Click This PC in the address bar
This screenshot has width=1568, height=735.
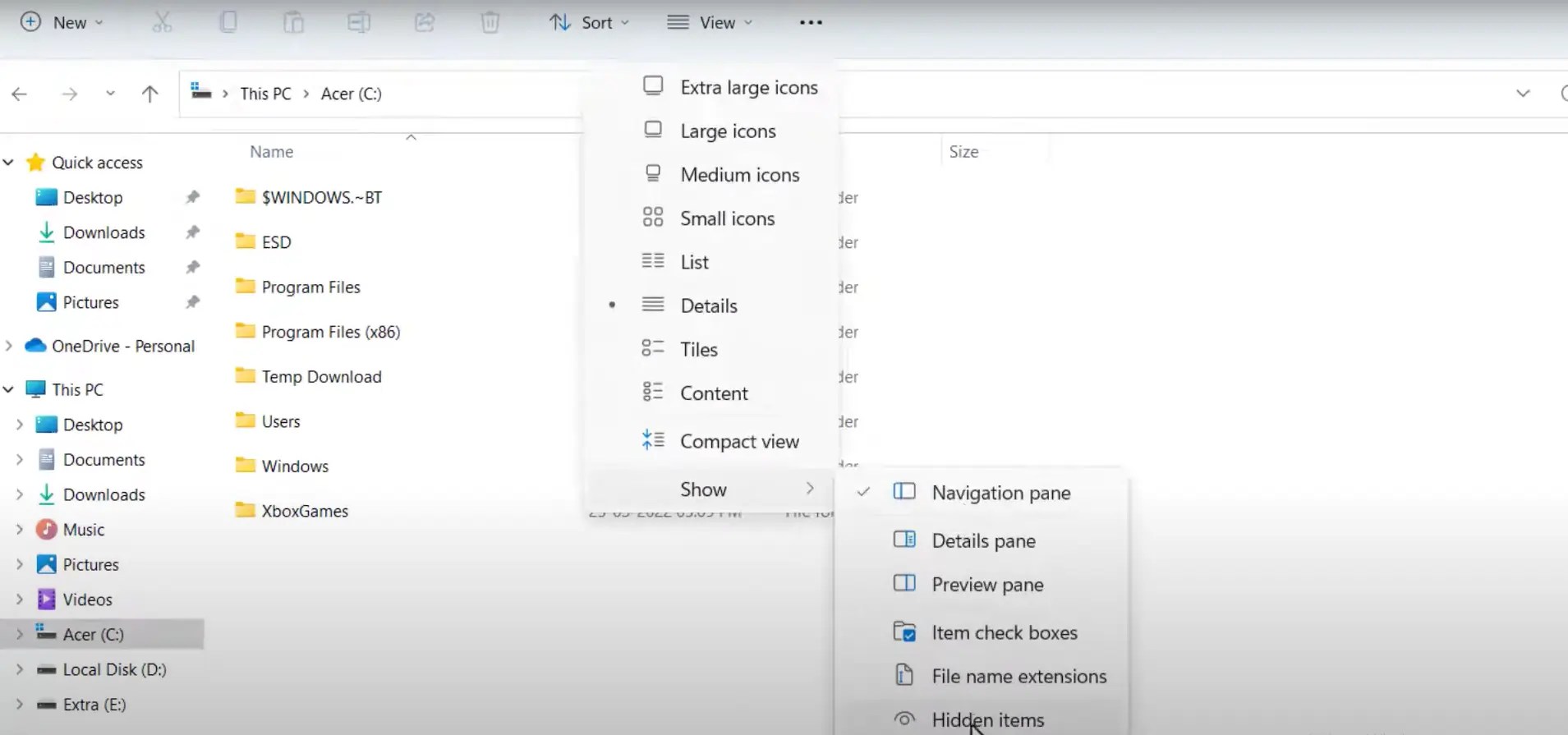(x=265, y=94)
